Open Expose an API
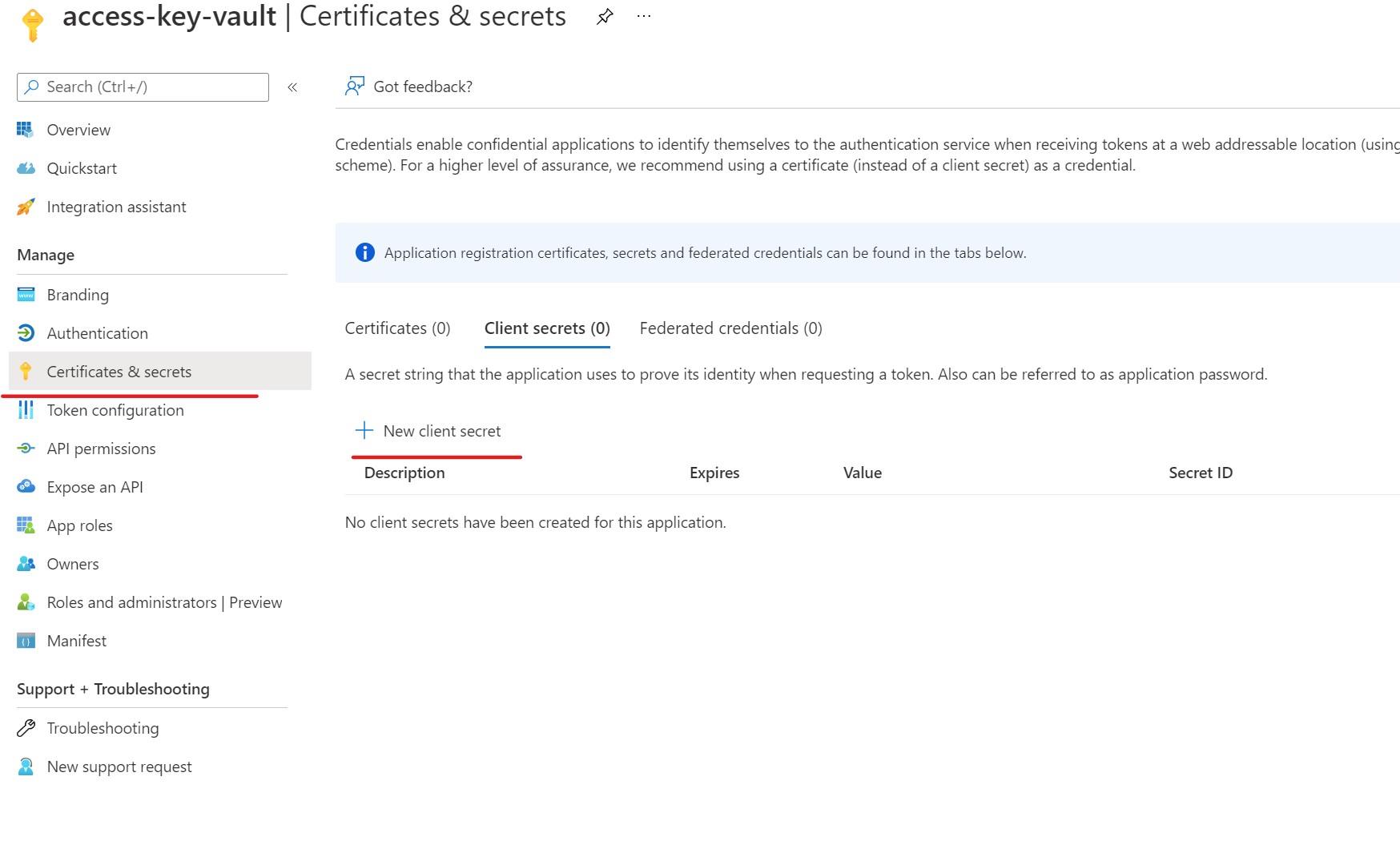 coord(95,487)
